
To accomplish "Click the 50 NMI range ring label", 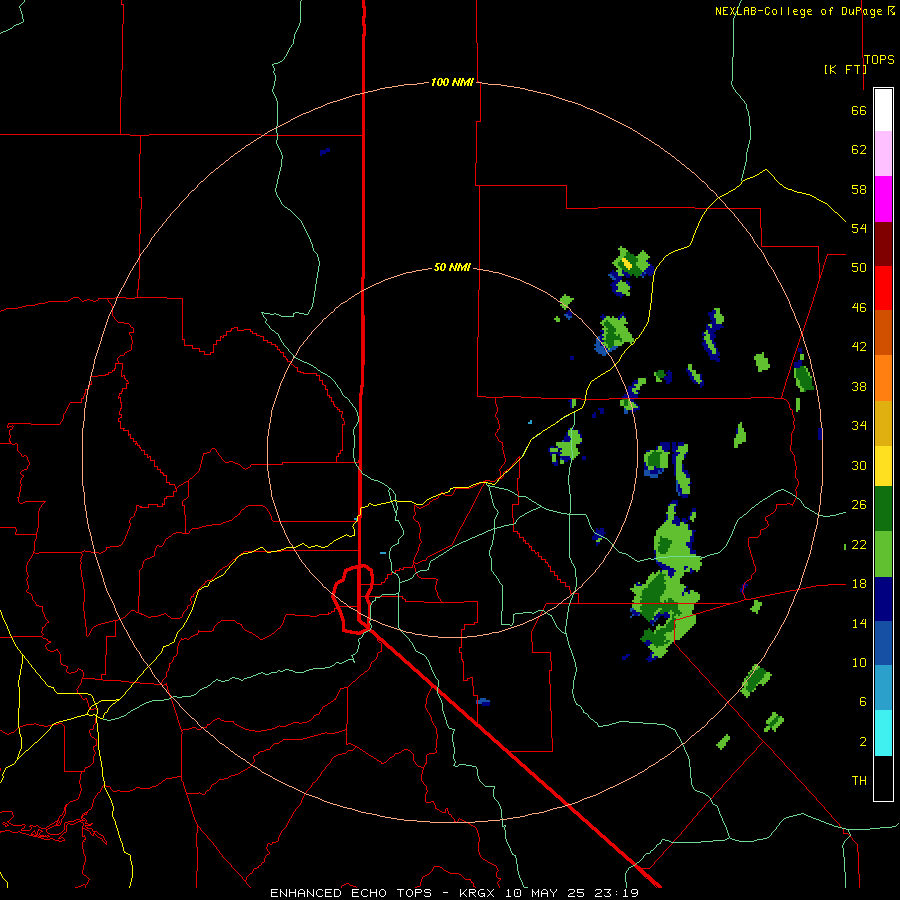I will pos(452,267).
